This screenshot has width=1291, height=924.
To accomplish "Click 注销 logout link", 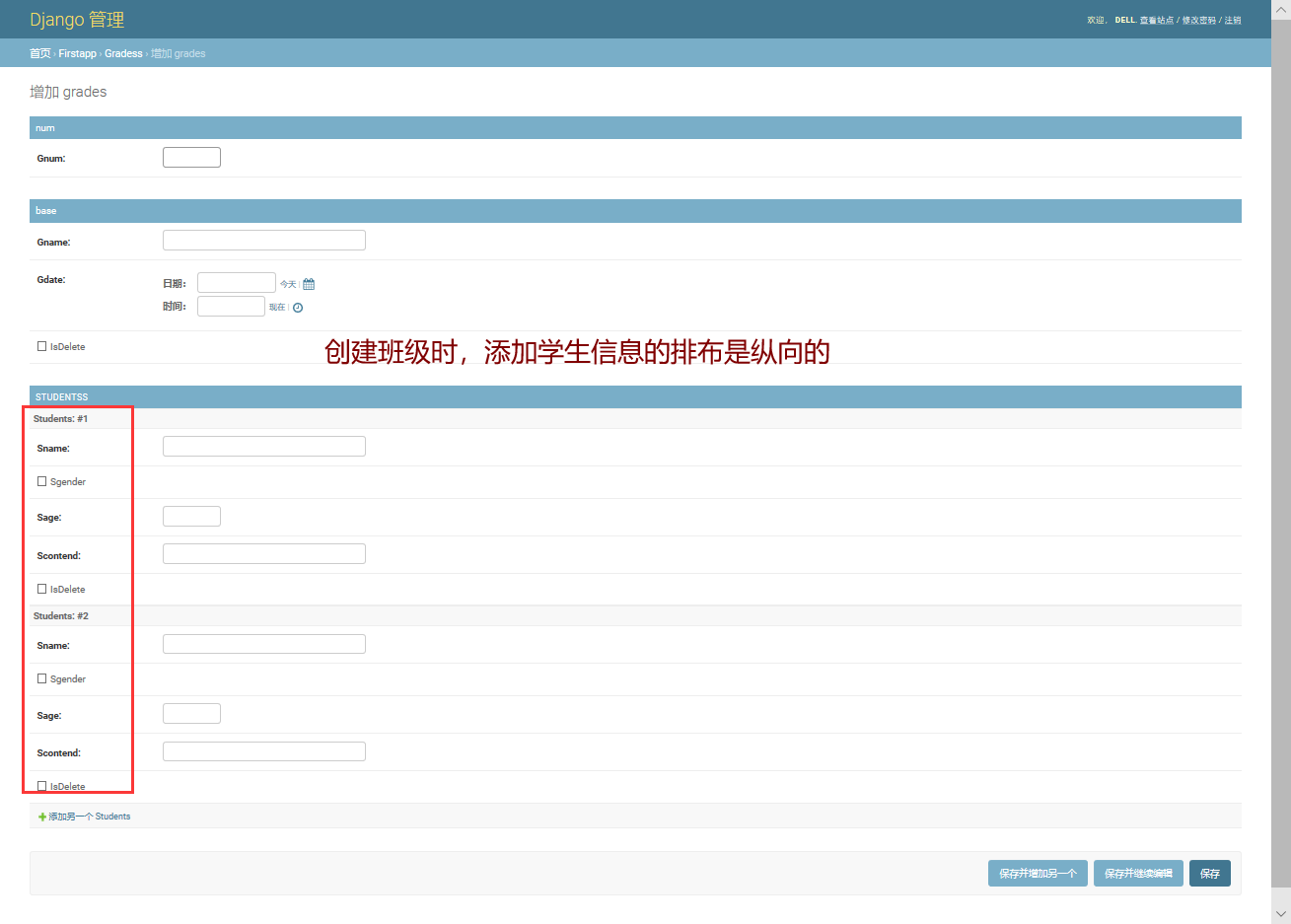I will pyautogui.click(x=1233, y=20).
